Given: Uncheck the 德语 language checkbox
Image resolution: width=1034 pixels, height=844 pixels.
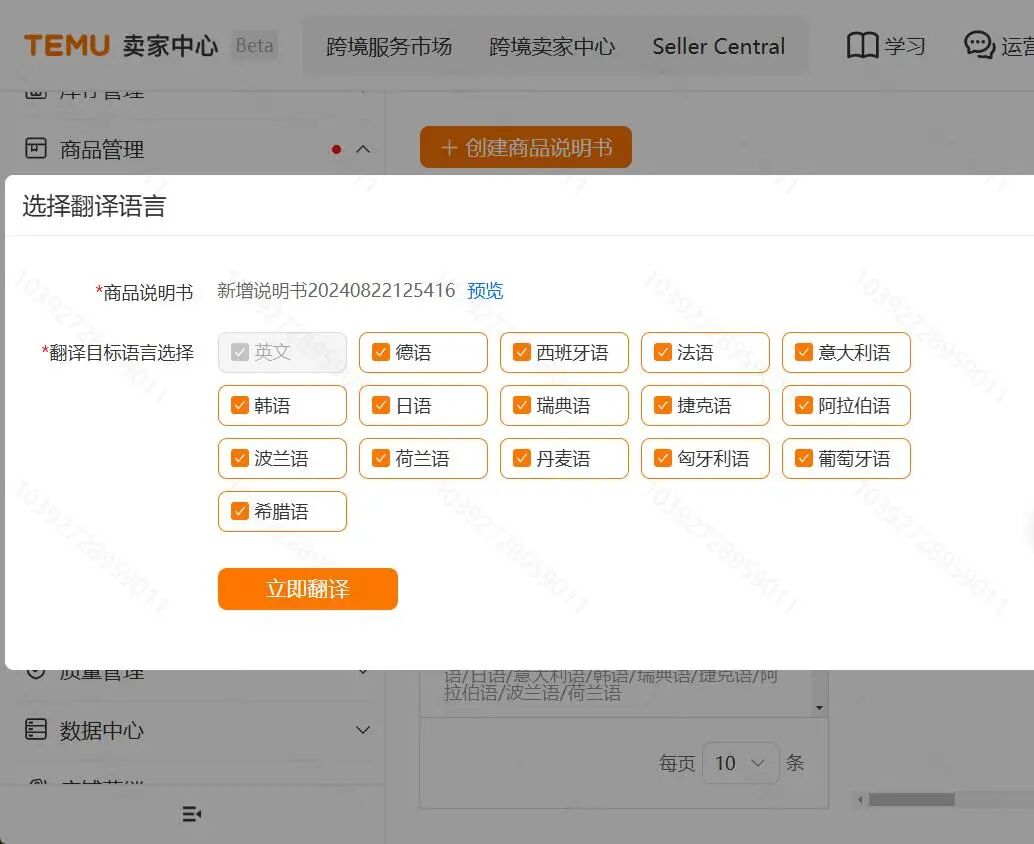Looking at the screenshot, I should (x=380, y=352).
